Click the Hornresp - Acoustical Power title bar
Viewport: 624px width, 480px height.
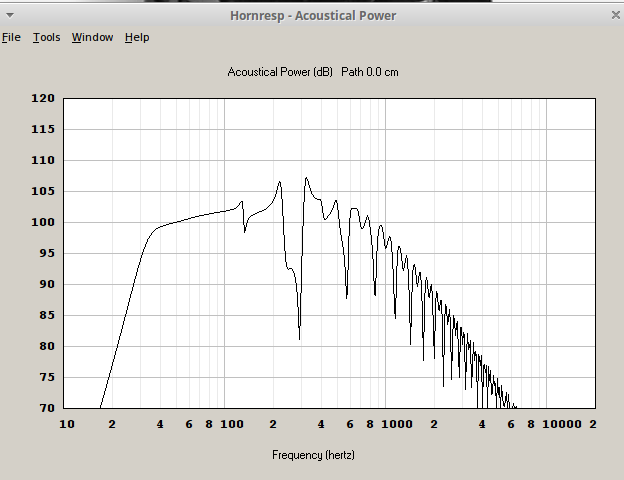pyautogui.click(x=313, y=16)
